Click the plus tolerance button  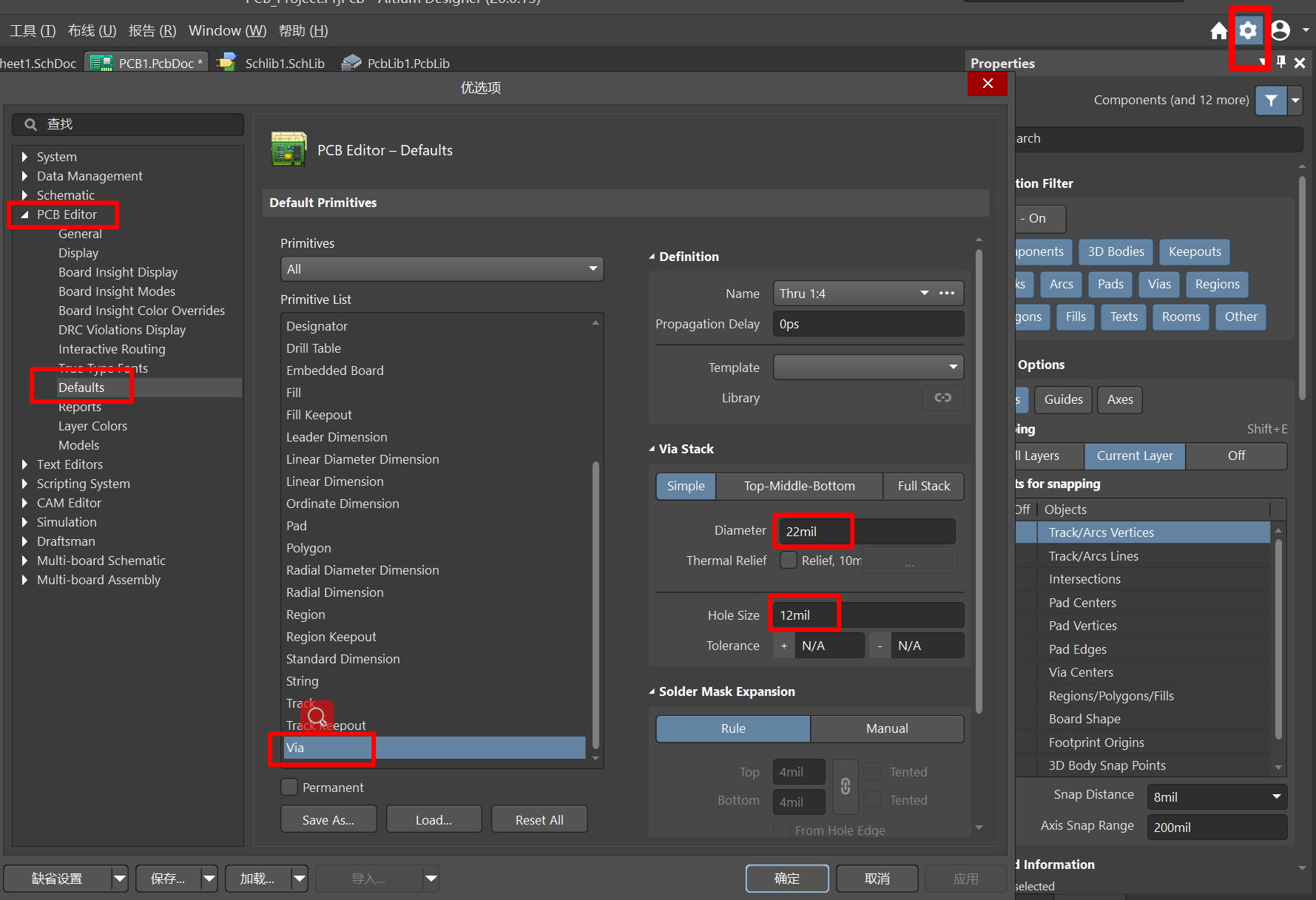click(x=784, y=646)
